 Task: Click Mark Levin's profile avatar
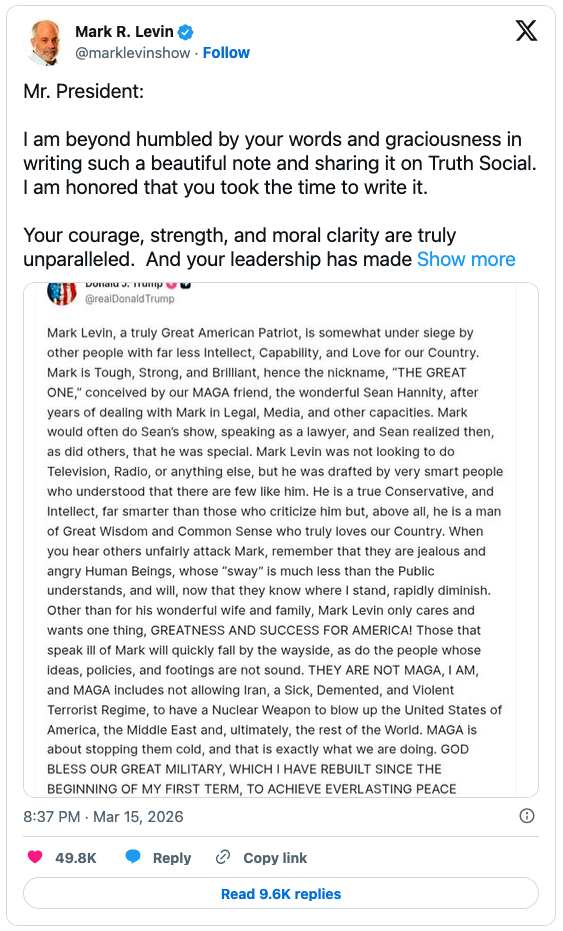pyautogui.click(x=45, y=43)
